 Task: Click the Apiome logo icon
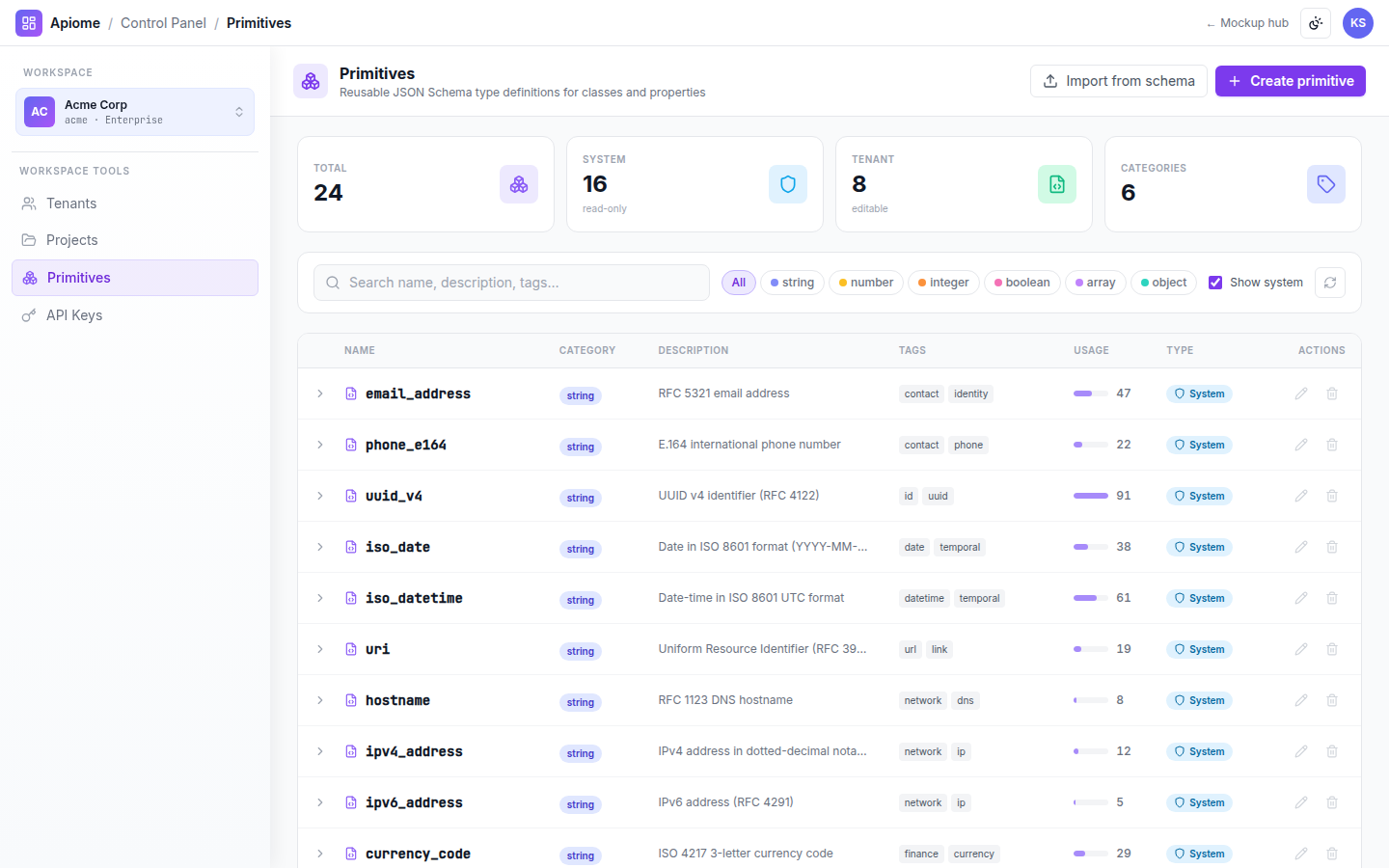click(29, 23)
